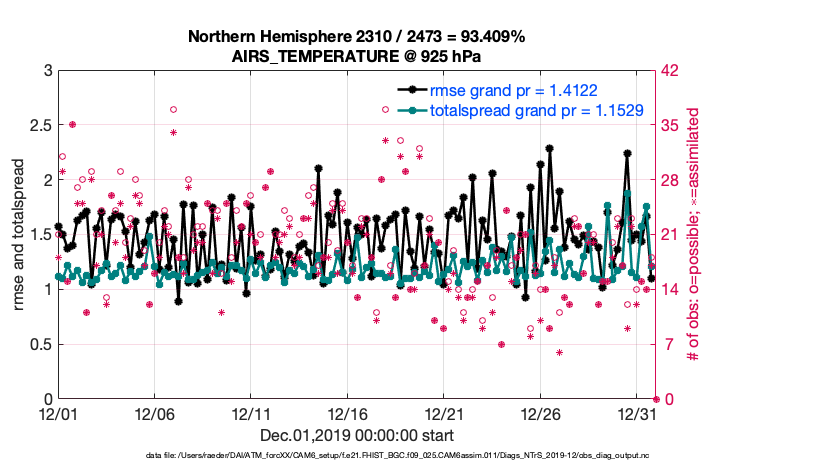Image resolution: width=830 pixels, height=470 pixels.
Task: Click the 35 right y-axis tick label
Action: [x=669, y=126]
